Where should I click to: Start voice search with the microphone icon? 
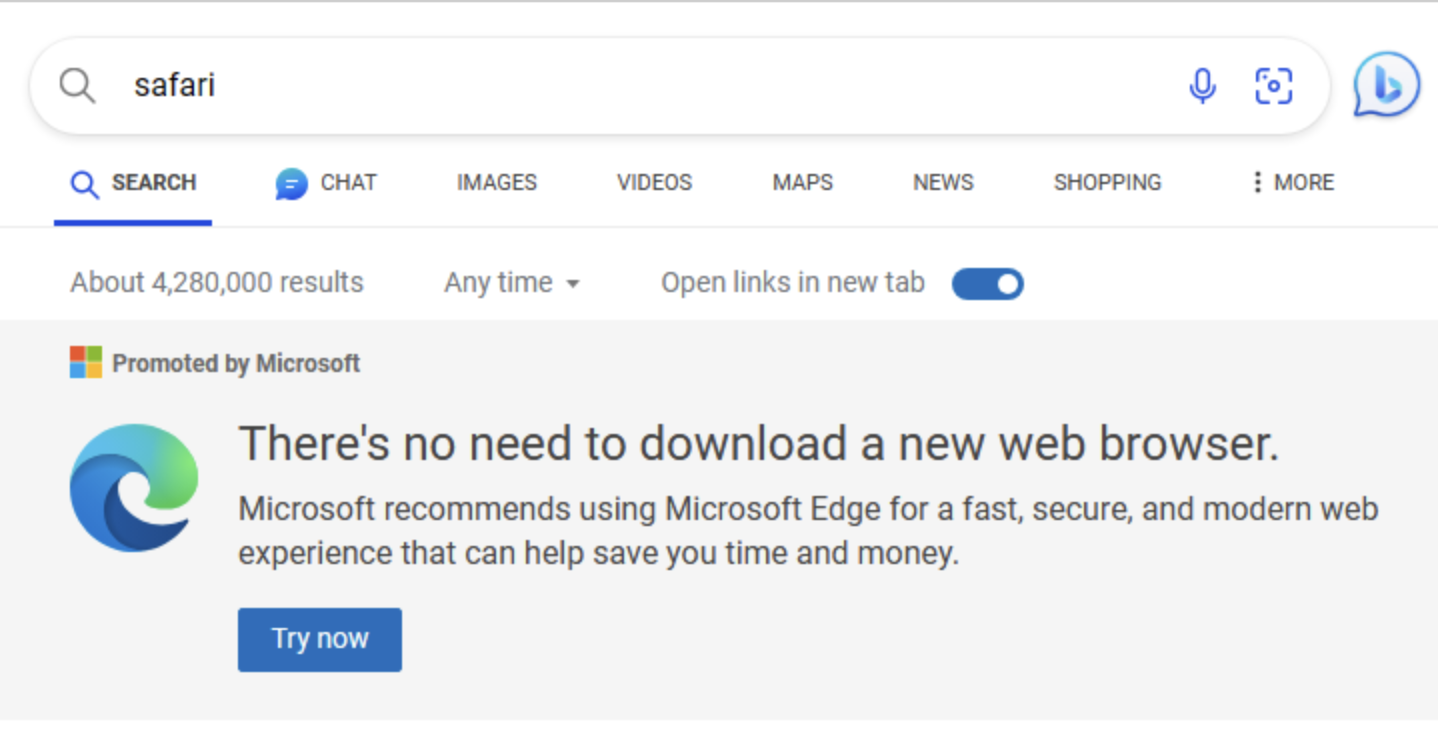[x=1202, y=86]
